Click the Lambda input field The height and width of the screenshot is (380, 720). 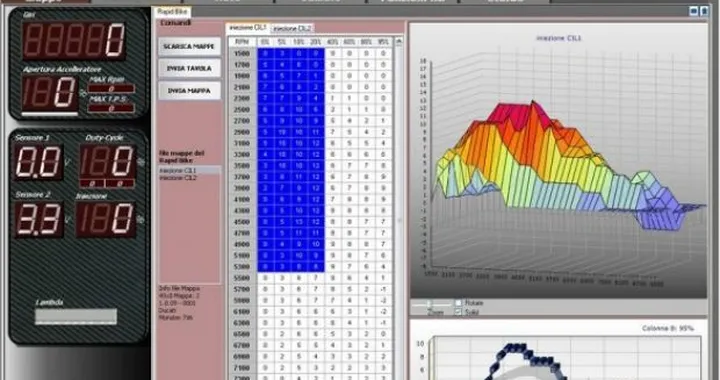point(76,316)
